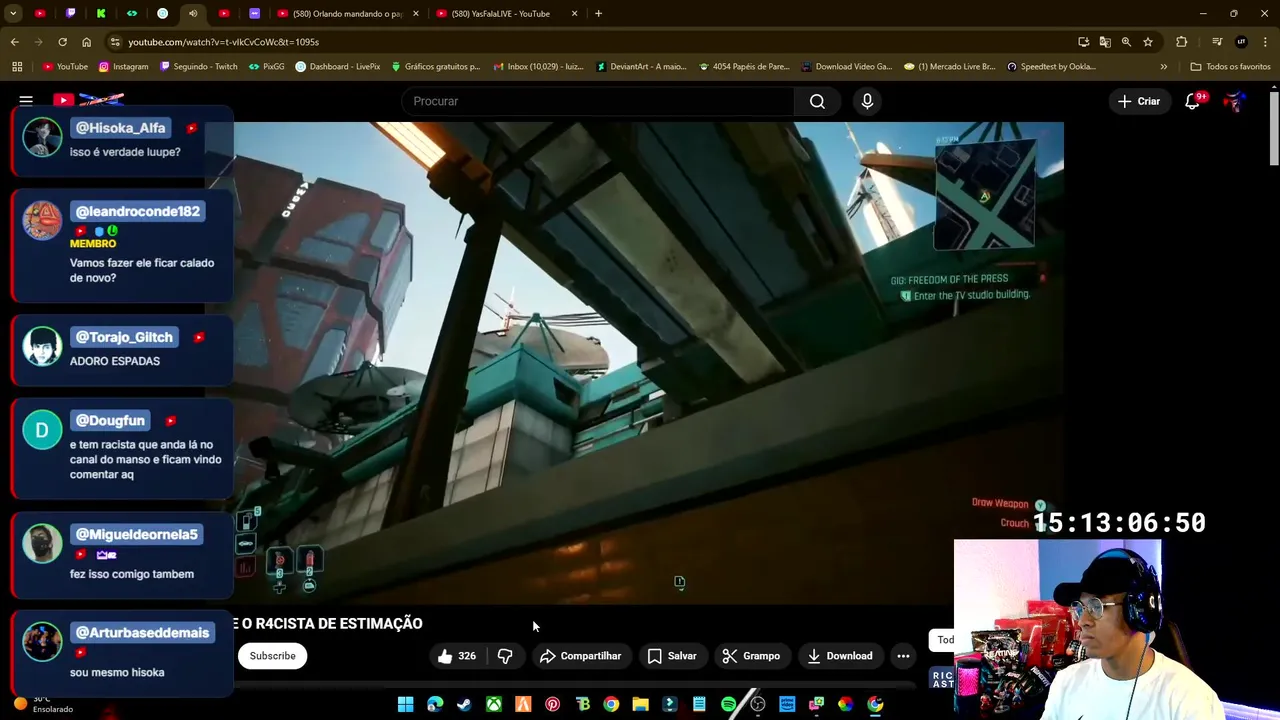This screenshot has height=720, width=1280.
Task: Close the YasFalaLIVE tab
Action: coord(574,14)
